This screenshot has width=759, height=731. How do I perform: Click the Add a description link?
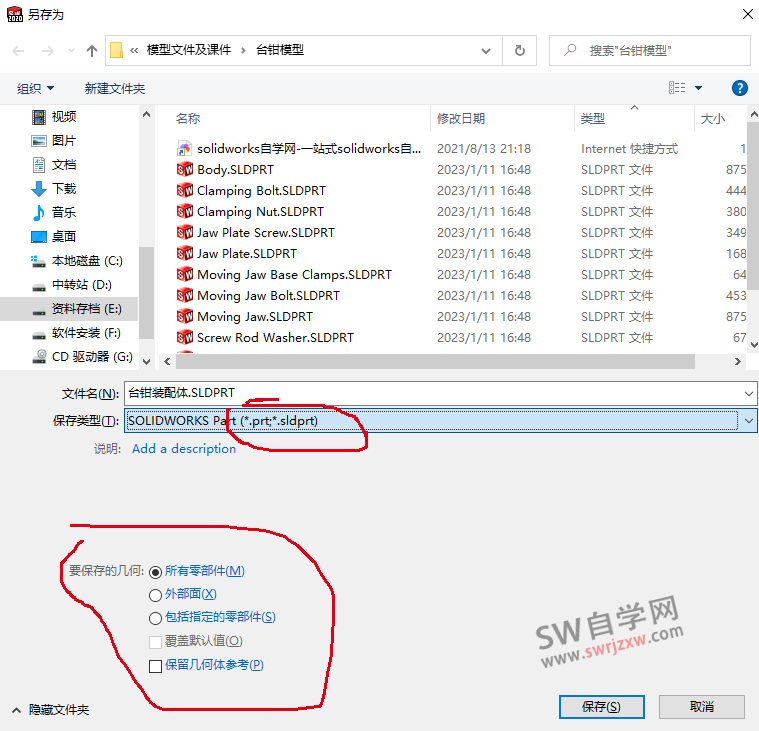[x=184, y=449]
